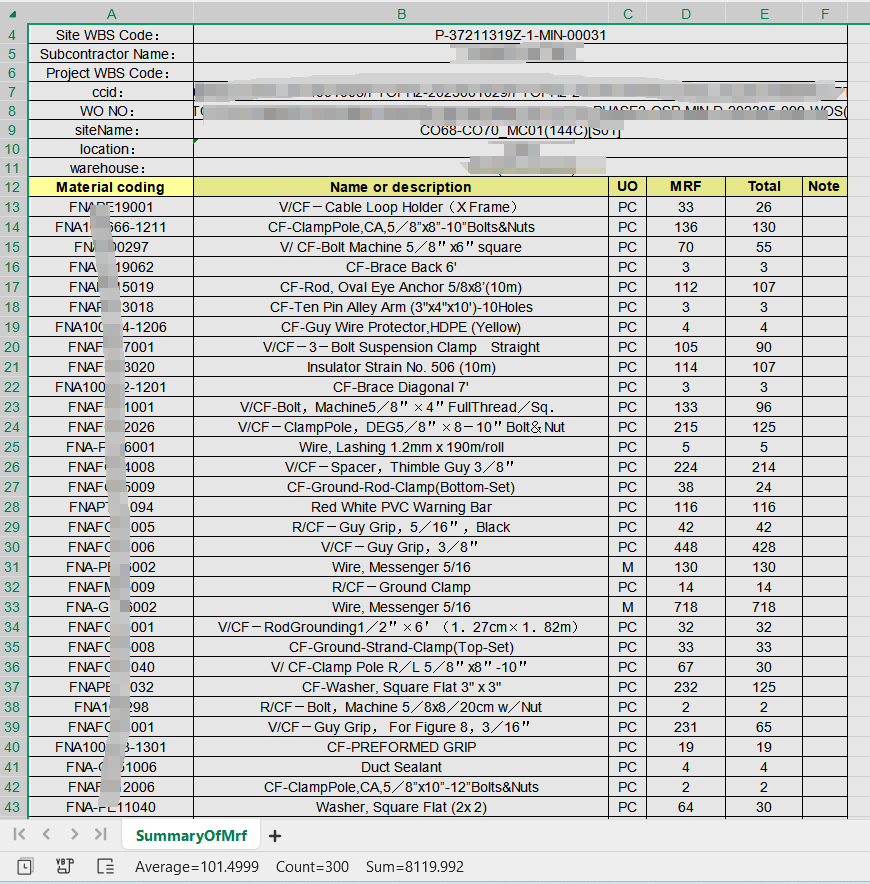
Task: Click CF-Rod, Oval Eye Anchor cell
Action: pyautogui.click(x=401, y=287)
